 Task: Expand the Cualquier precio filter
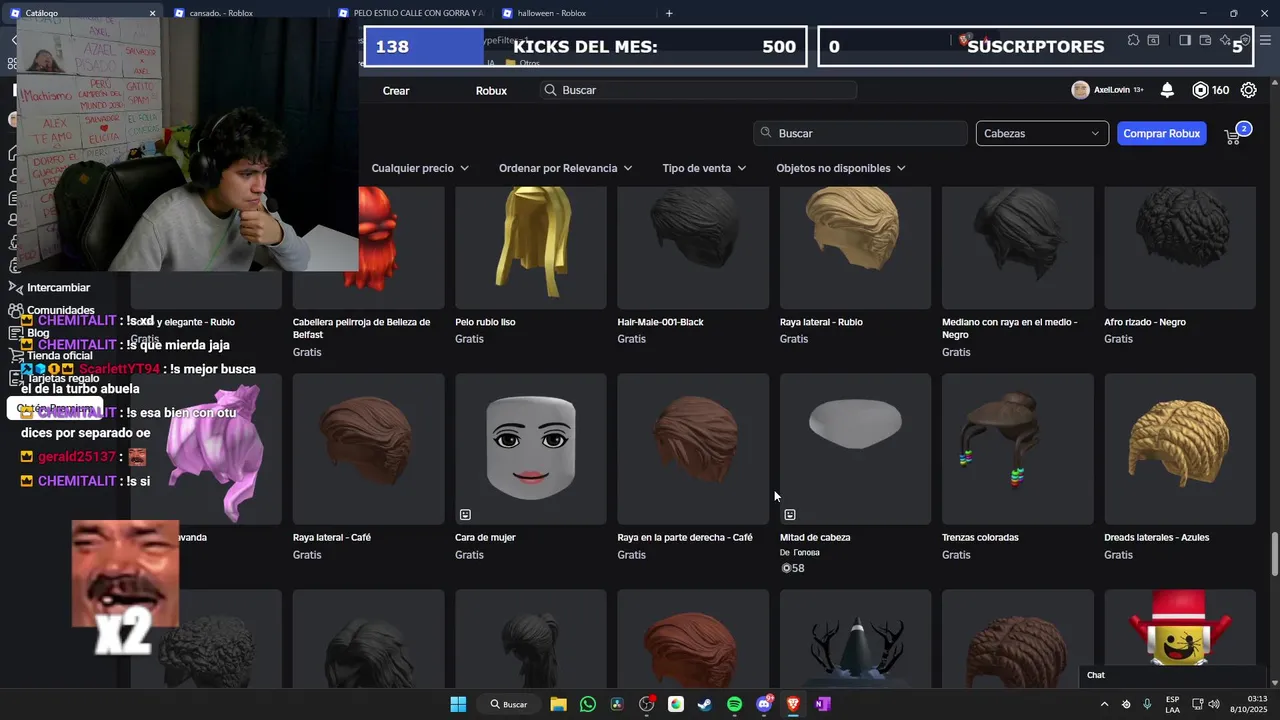coord(420,168)
